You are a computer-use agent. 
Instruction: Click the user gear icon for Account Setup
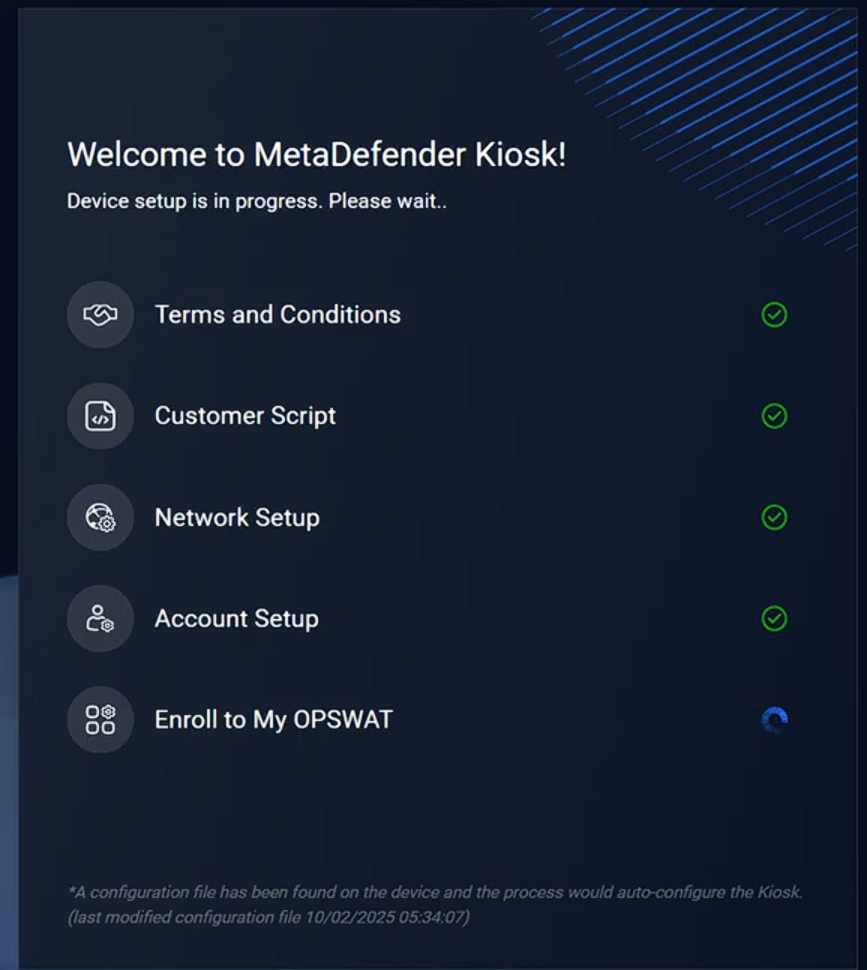(x=100, y=619)
